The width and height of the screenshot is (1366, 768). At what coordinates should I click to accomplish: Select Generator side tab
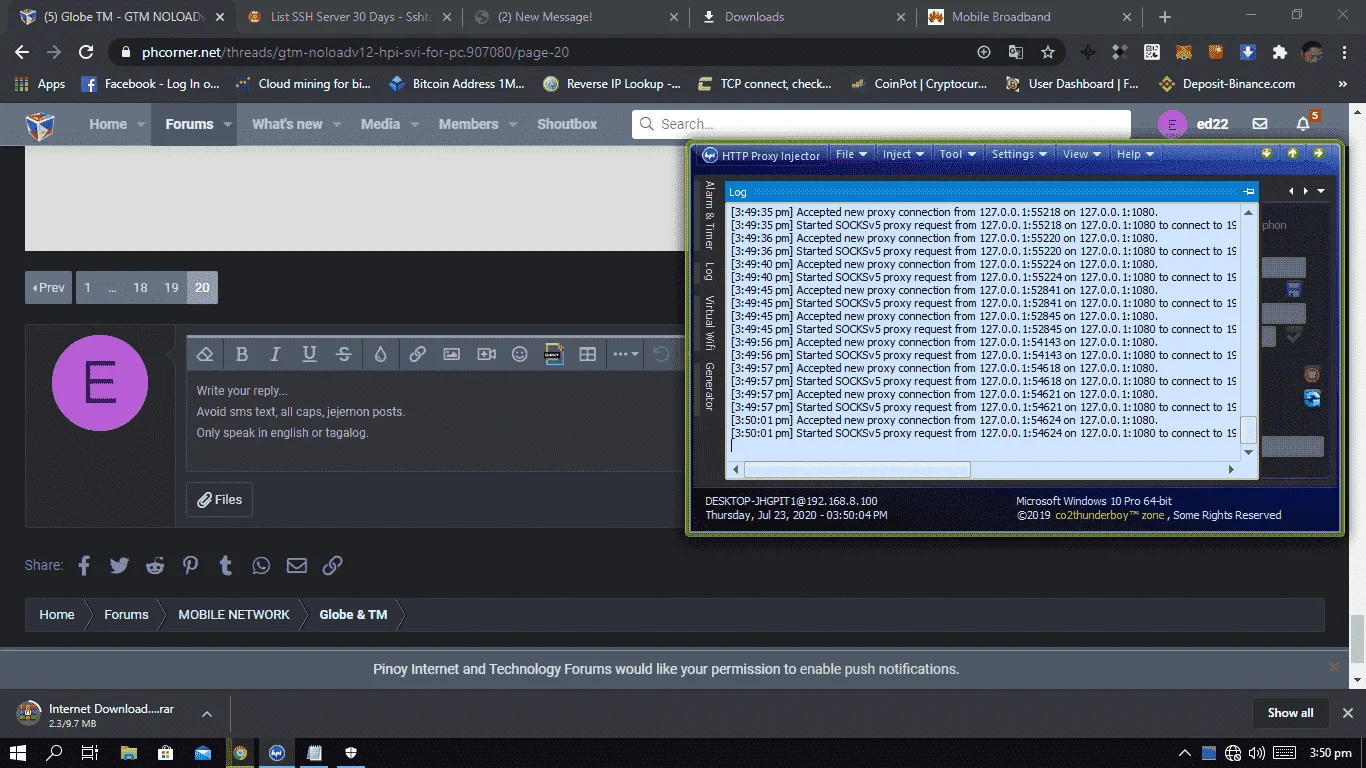709,386
